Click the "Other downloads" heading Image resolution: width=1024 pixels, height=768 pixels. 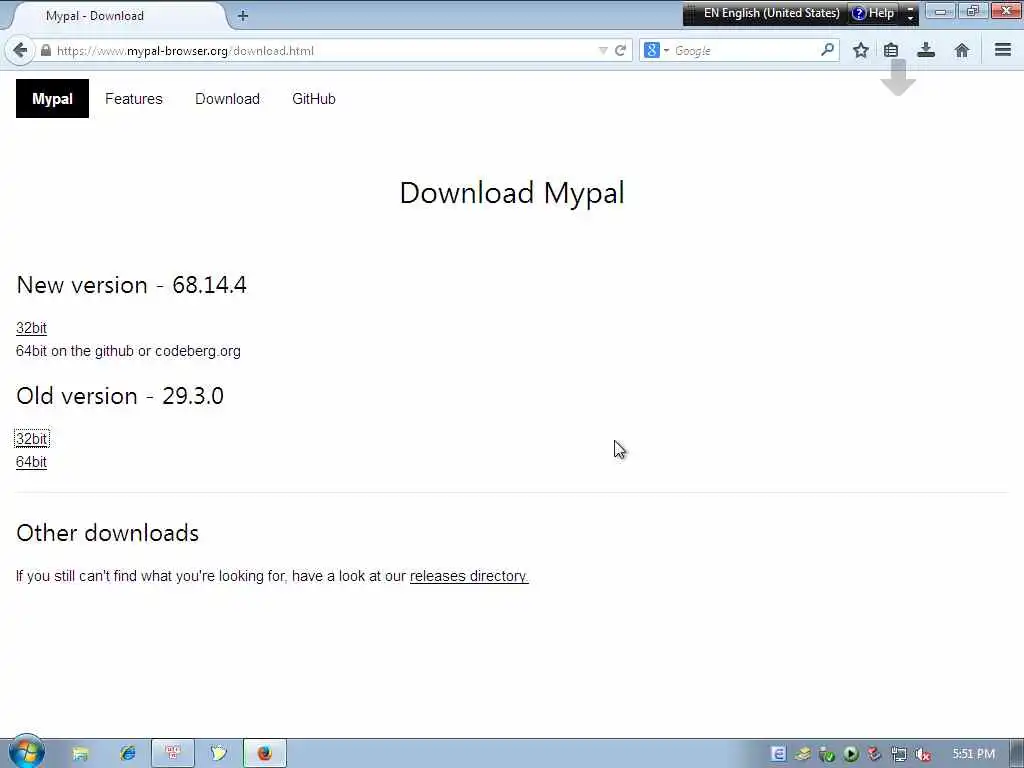coord(107,533)
